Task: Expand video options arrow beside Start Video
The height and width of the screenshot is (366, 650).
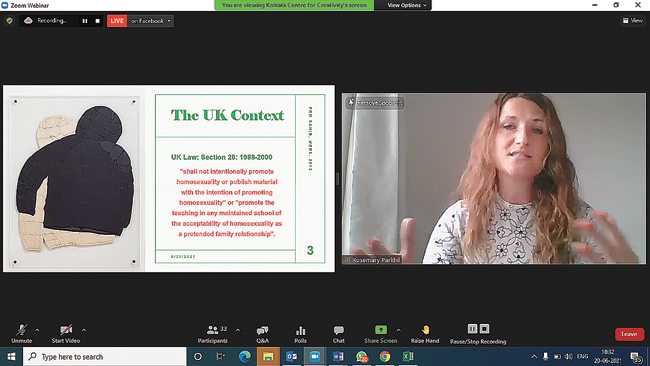Action: point(84,330)
